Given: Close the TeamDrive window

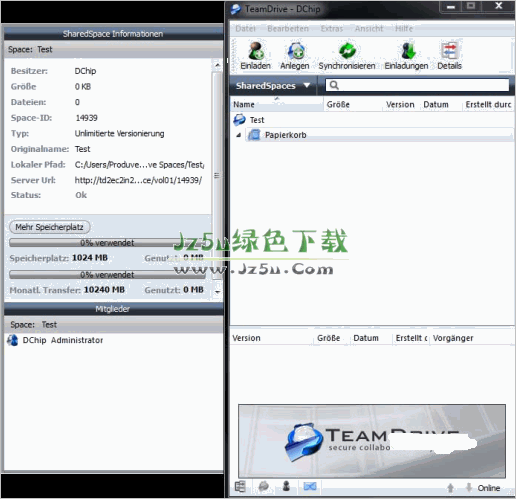Looking at the screenshot, I should 498,6.
